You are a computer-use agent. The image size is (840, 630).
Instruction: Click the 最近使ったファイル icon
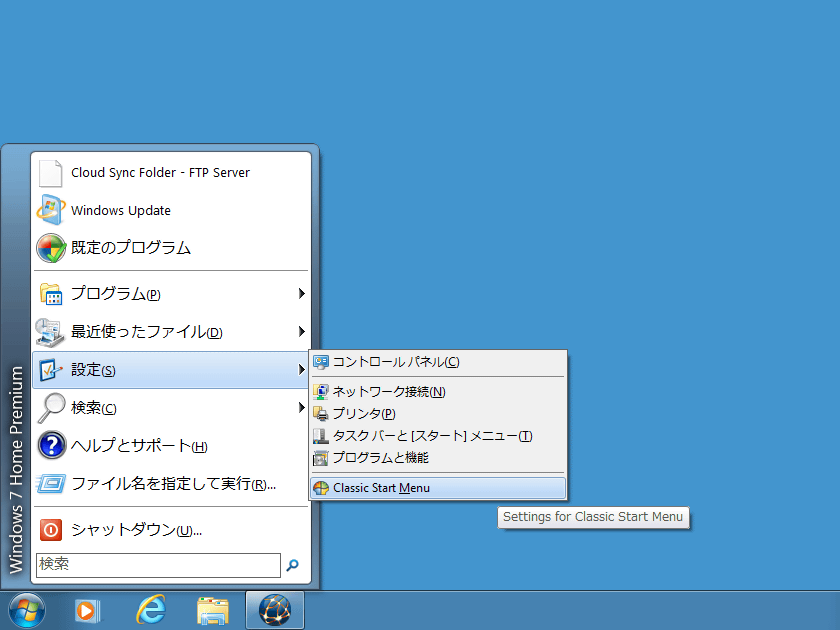(x=50, y=332)
